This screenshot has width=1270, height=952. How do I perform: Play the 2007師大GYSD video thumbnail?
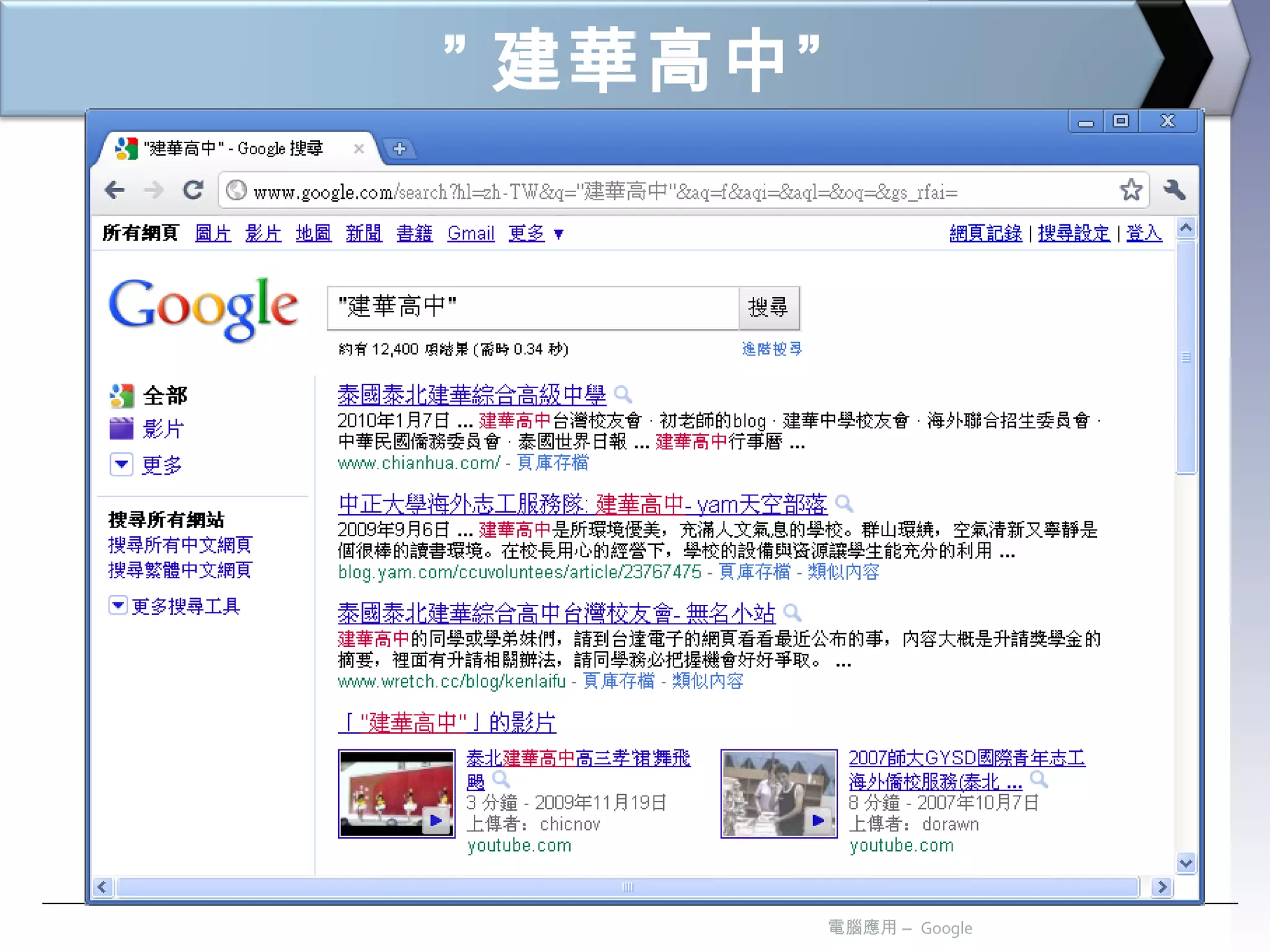[779, 793]
